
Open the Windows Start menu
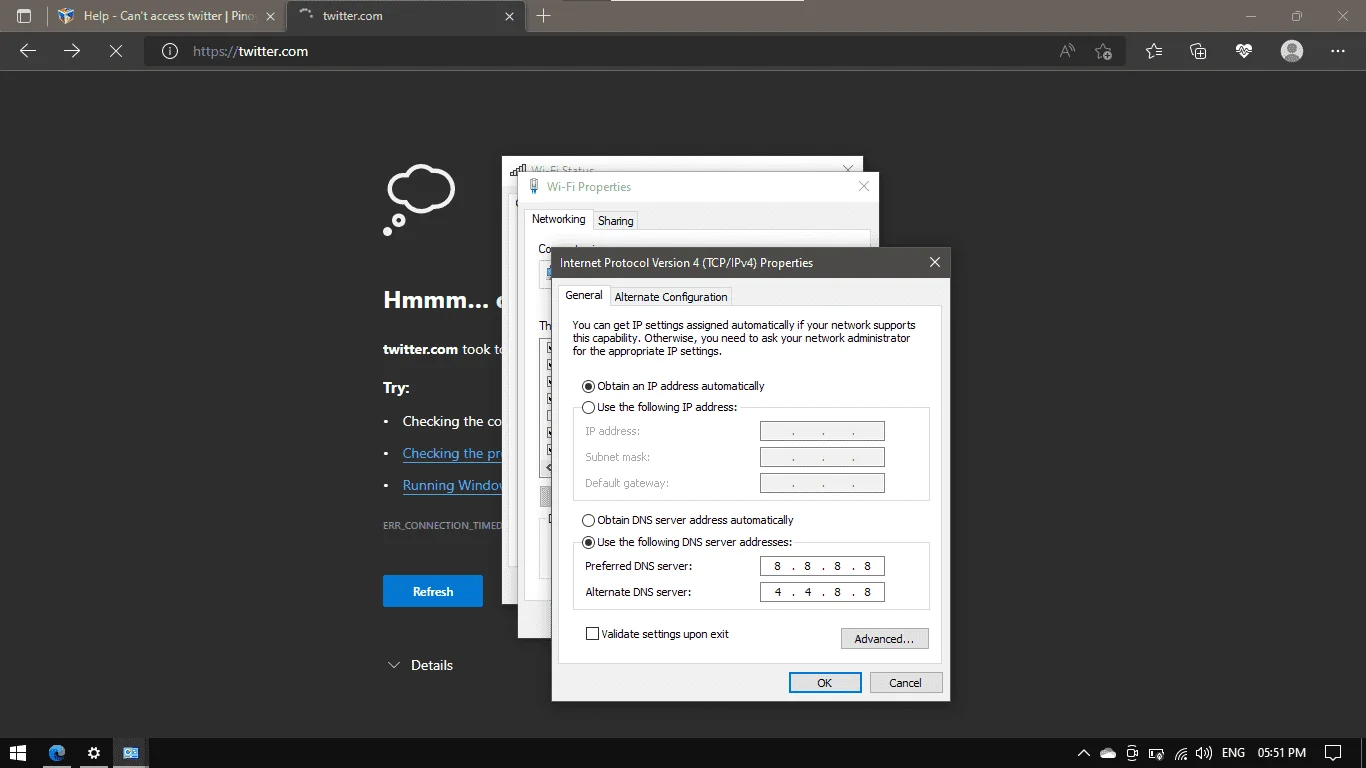(x=18, y=753)
